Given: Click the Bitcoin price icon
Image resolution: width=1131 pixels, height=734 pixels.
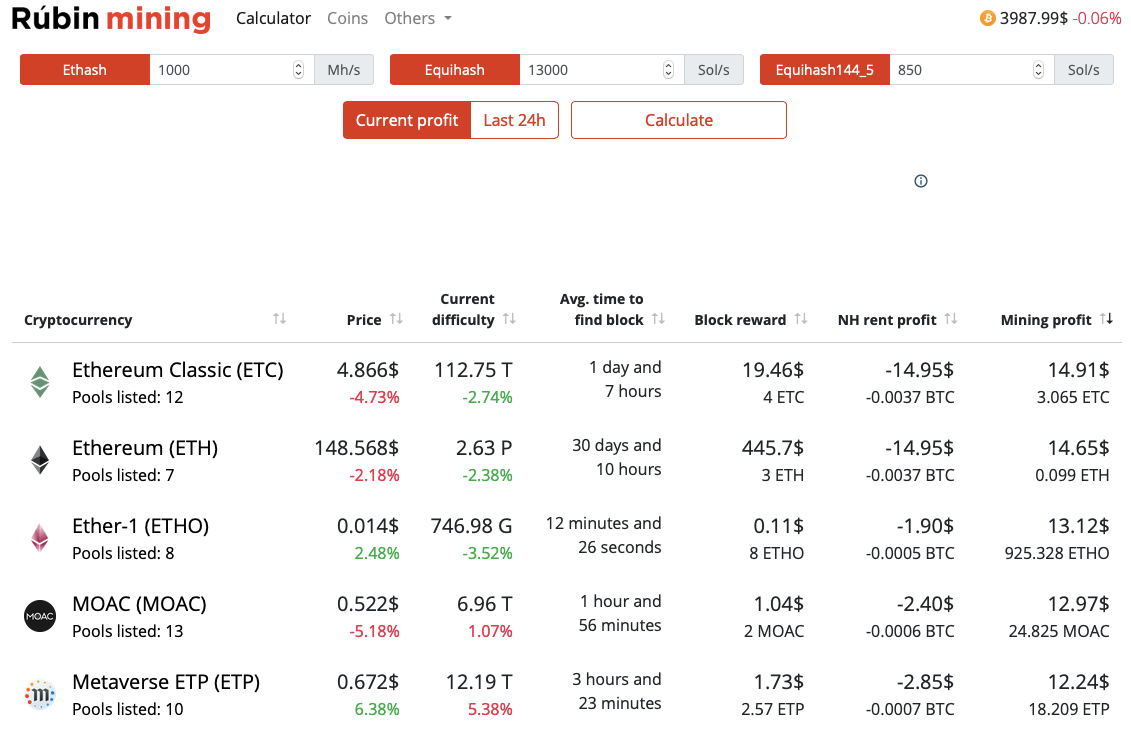Looking at the screenshot, I should 987,18.
